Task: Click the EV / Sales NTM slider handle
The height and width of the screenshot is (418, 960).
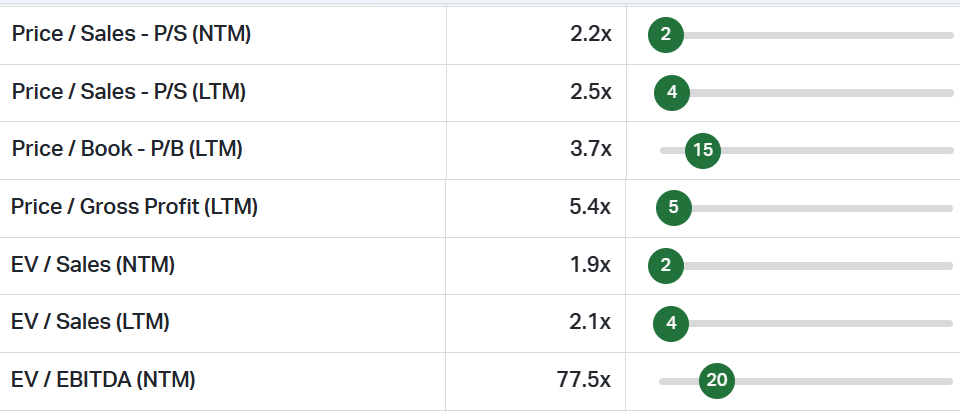Action: 665,266
